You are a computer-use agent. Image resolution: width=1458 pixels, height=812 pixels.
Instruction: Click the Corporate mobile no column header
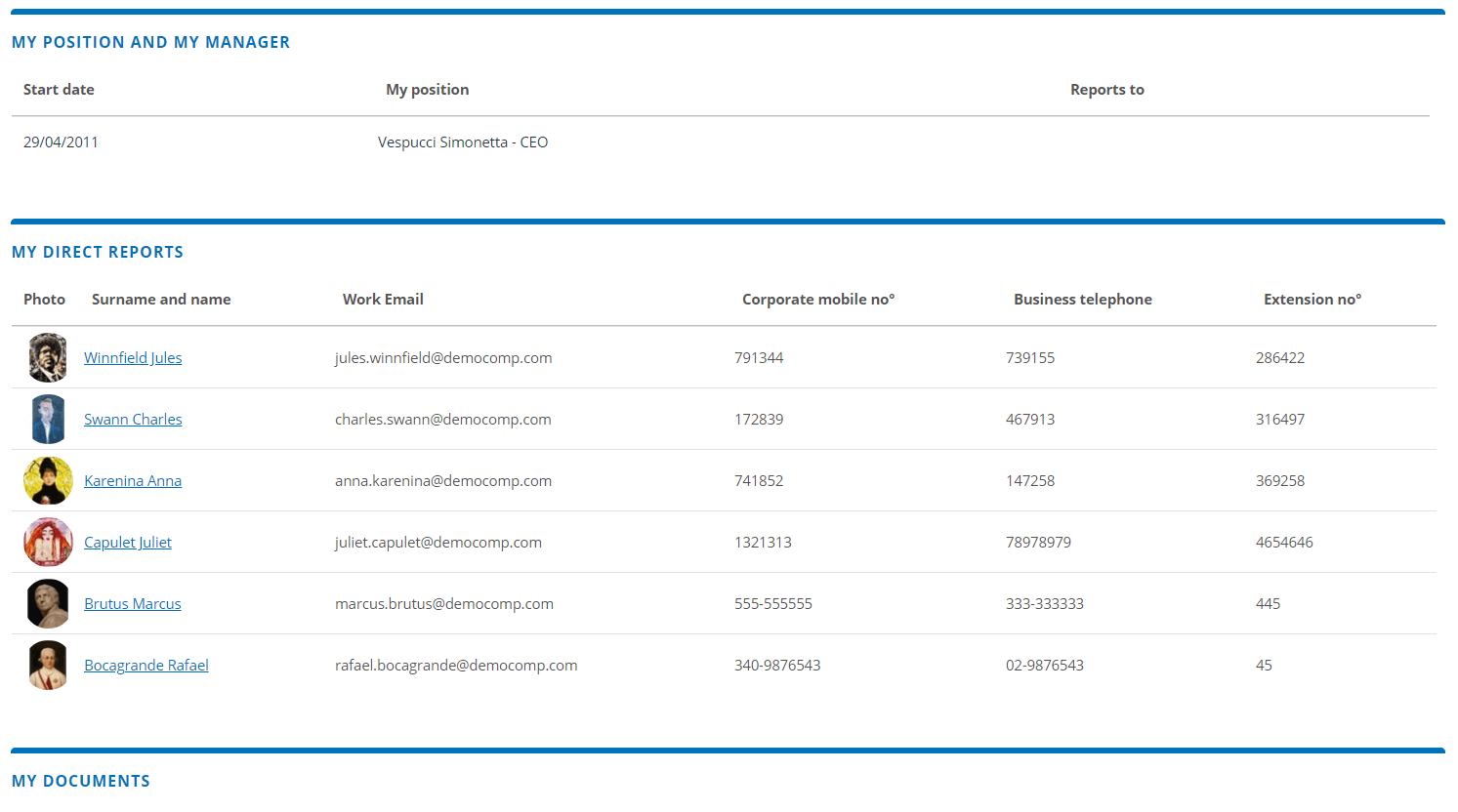pyautogui.click(x=818, y=299)
